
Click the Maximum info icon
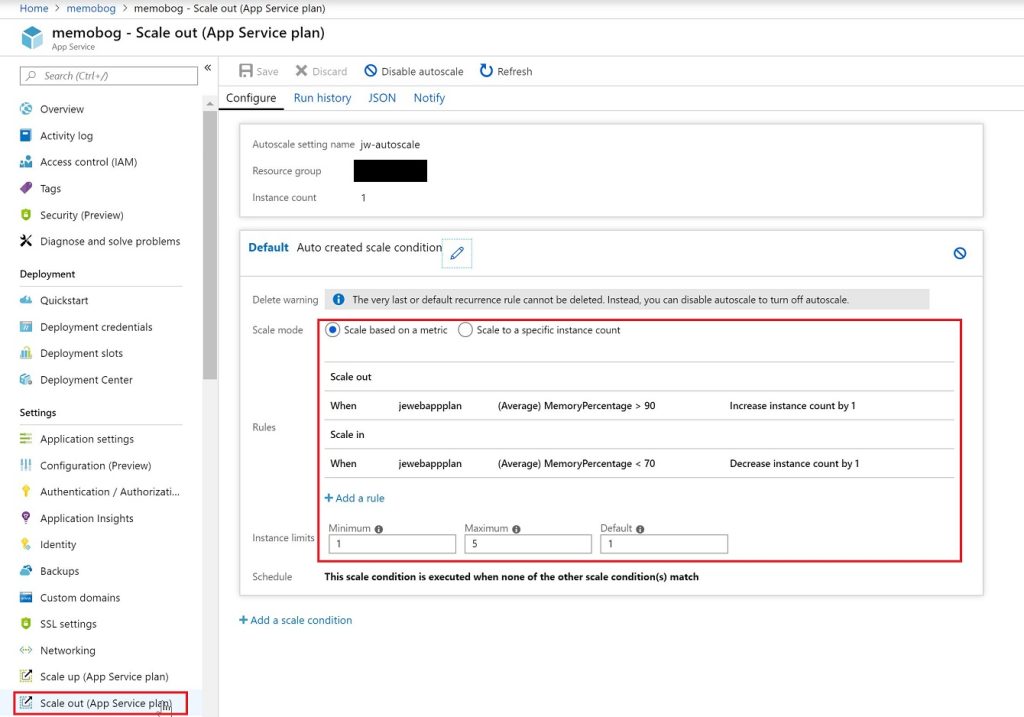click(516, 529)
